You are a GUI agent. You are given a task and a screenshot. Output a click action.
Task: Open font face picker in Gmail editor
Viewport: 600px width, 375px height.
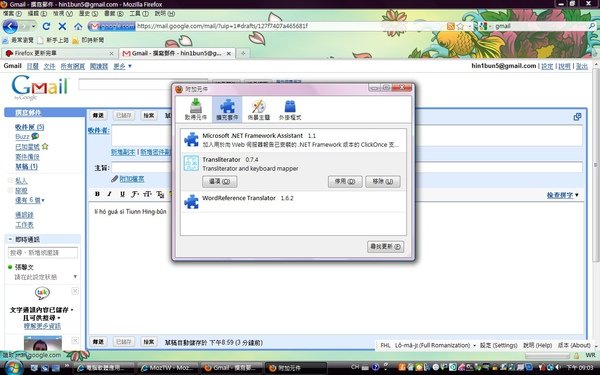pos(135,194)
